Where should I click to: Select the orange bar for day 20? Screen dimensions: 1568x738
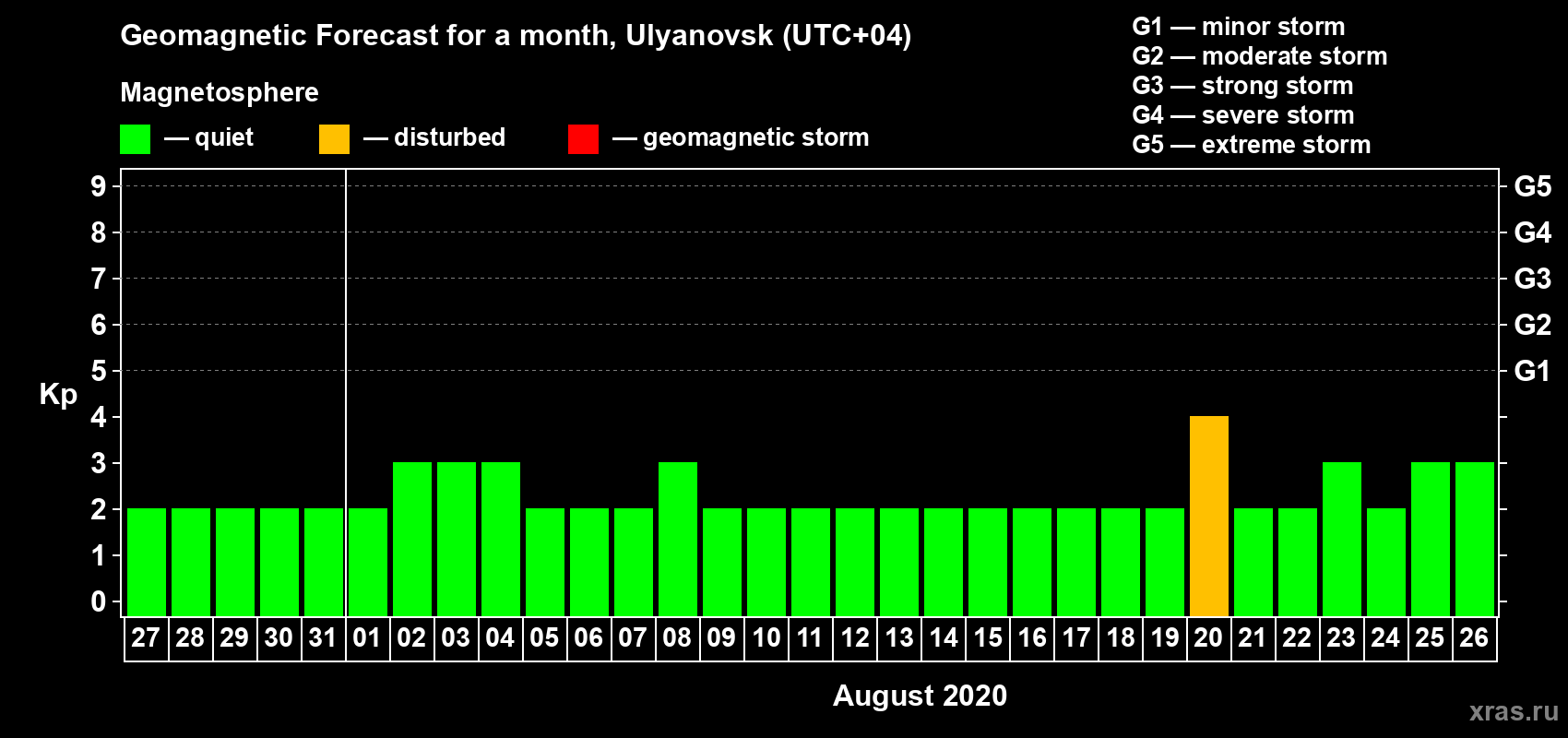click(x=1209, y=516)
